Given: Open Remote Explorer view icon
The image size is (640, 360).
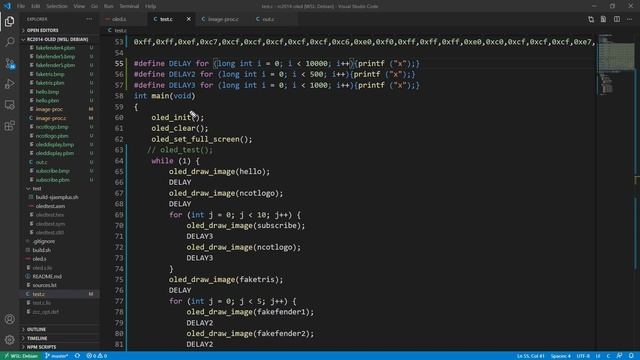Looking at the screenshot, I should [x=9, y=105].
